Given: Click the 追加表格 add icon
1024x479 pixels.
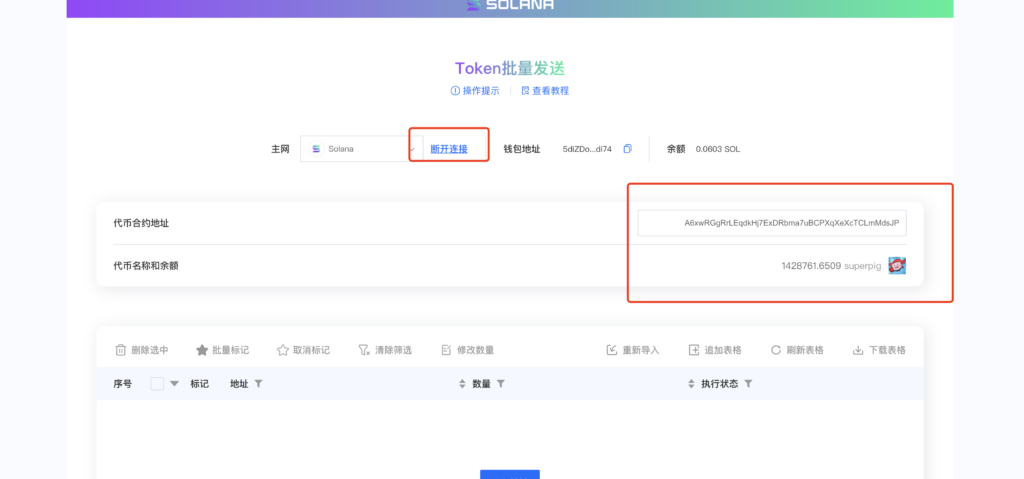Looking at the screenshot, I should 694,350.
